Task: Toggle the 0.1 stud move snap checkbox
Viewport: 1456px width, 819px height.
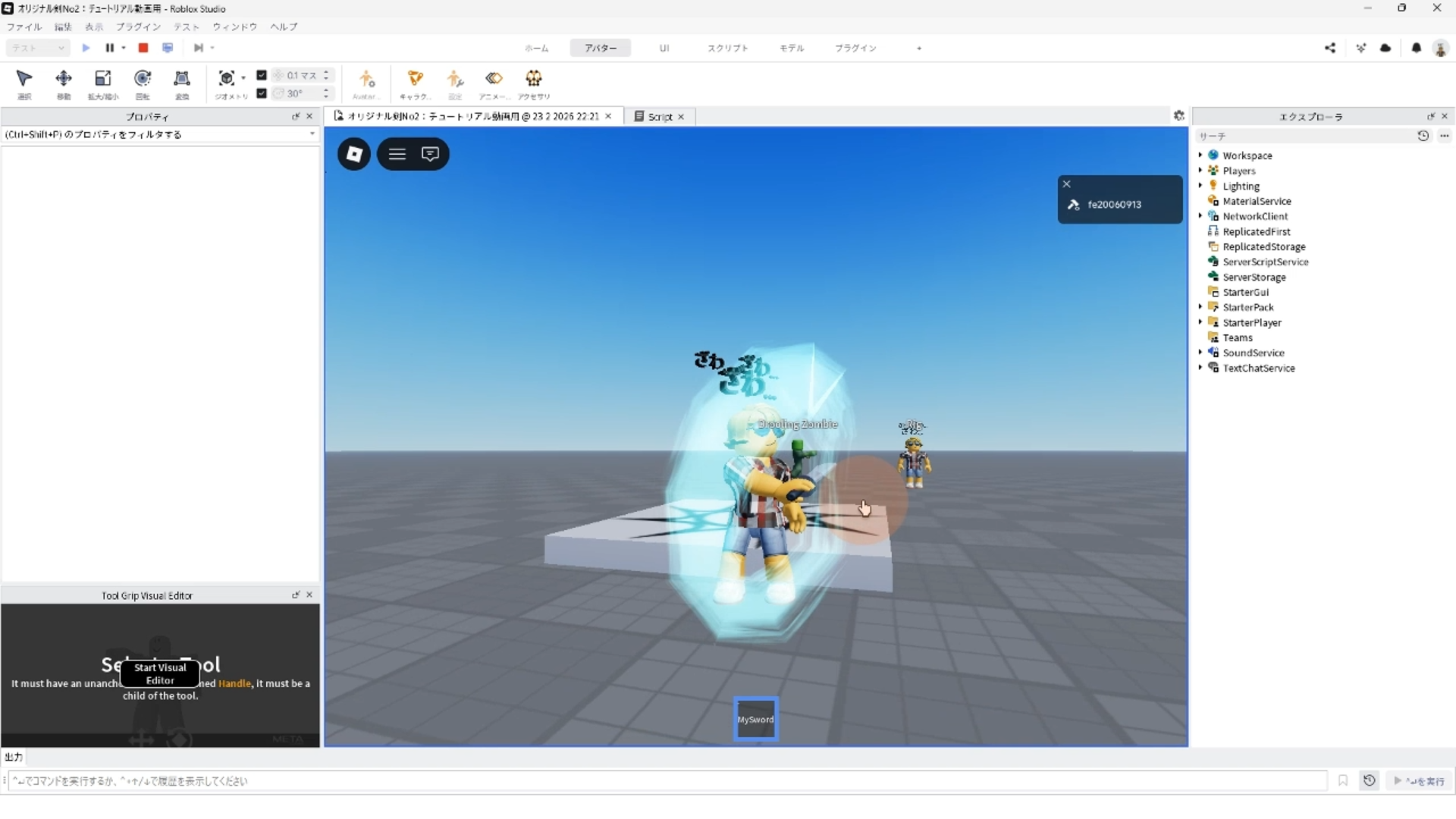Action: coord(262,75)
